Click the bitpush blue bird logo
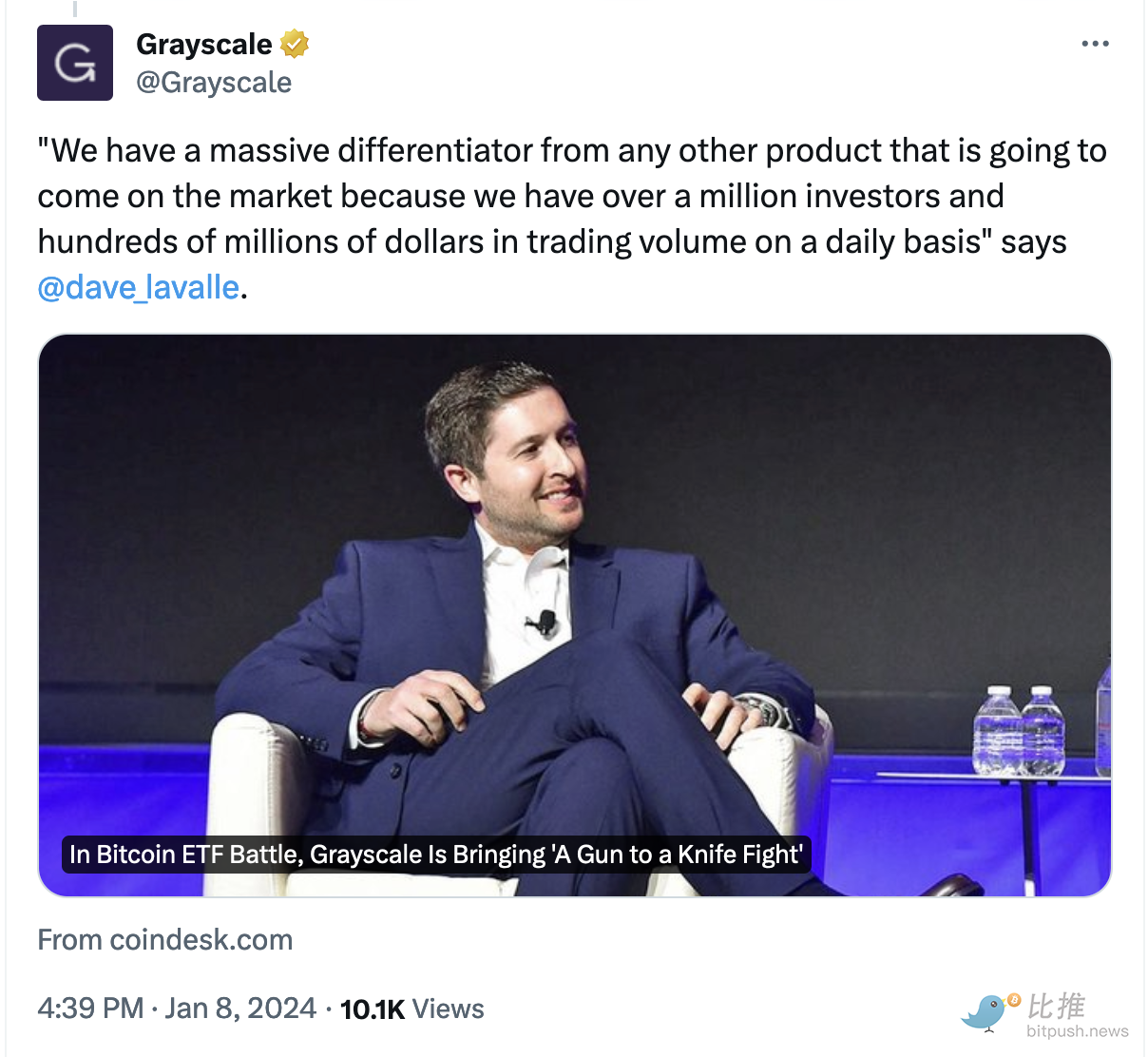Image resolution: width=1148 pixels, height=1057 pixels. 986,1013
